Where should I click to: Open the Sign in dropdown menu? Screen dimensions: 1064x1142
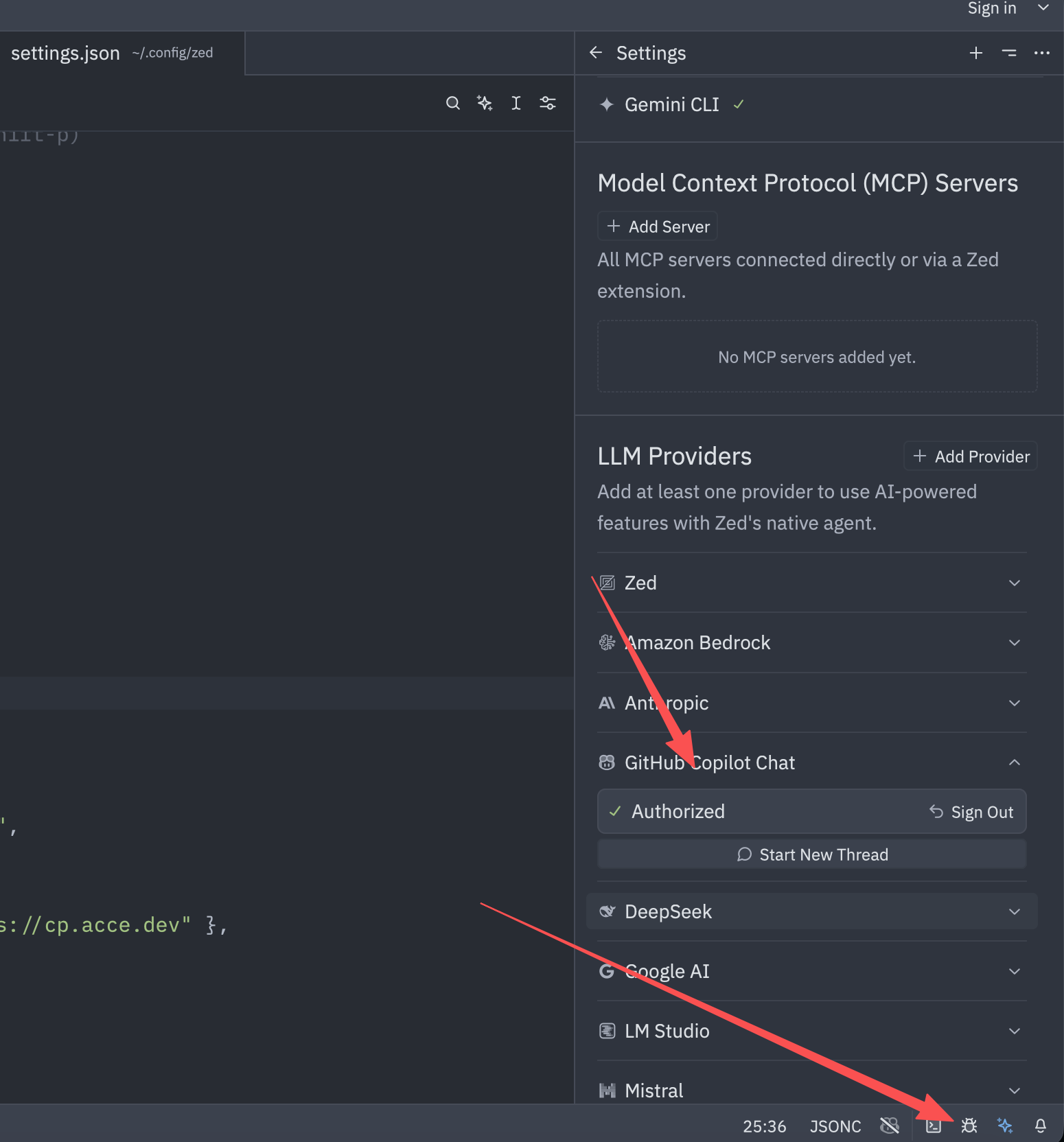pyautogui.click(x=1043, y=8)
